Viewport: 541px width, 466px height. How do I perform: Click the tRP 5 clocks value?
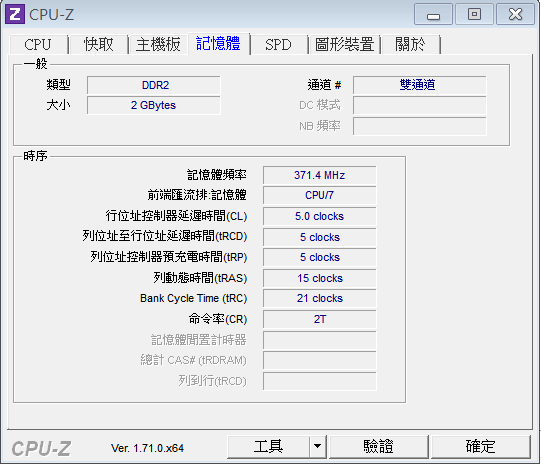click(319, 257)
